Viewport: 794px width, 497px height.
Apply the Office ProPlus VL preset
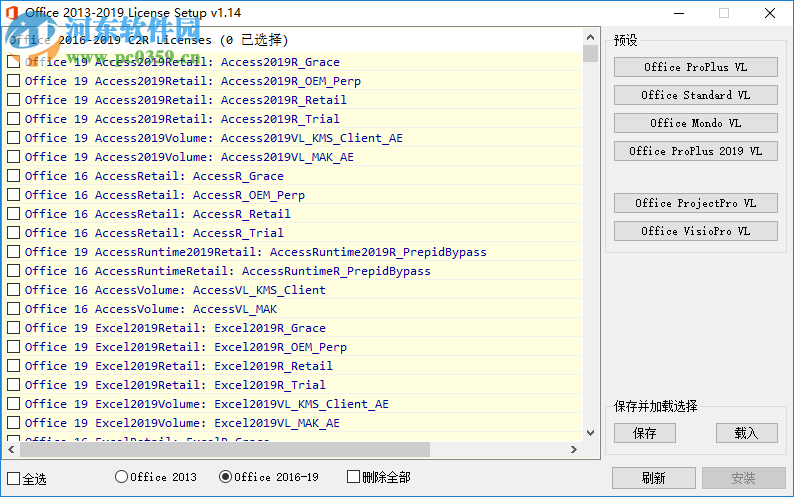[696, 67]
